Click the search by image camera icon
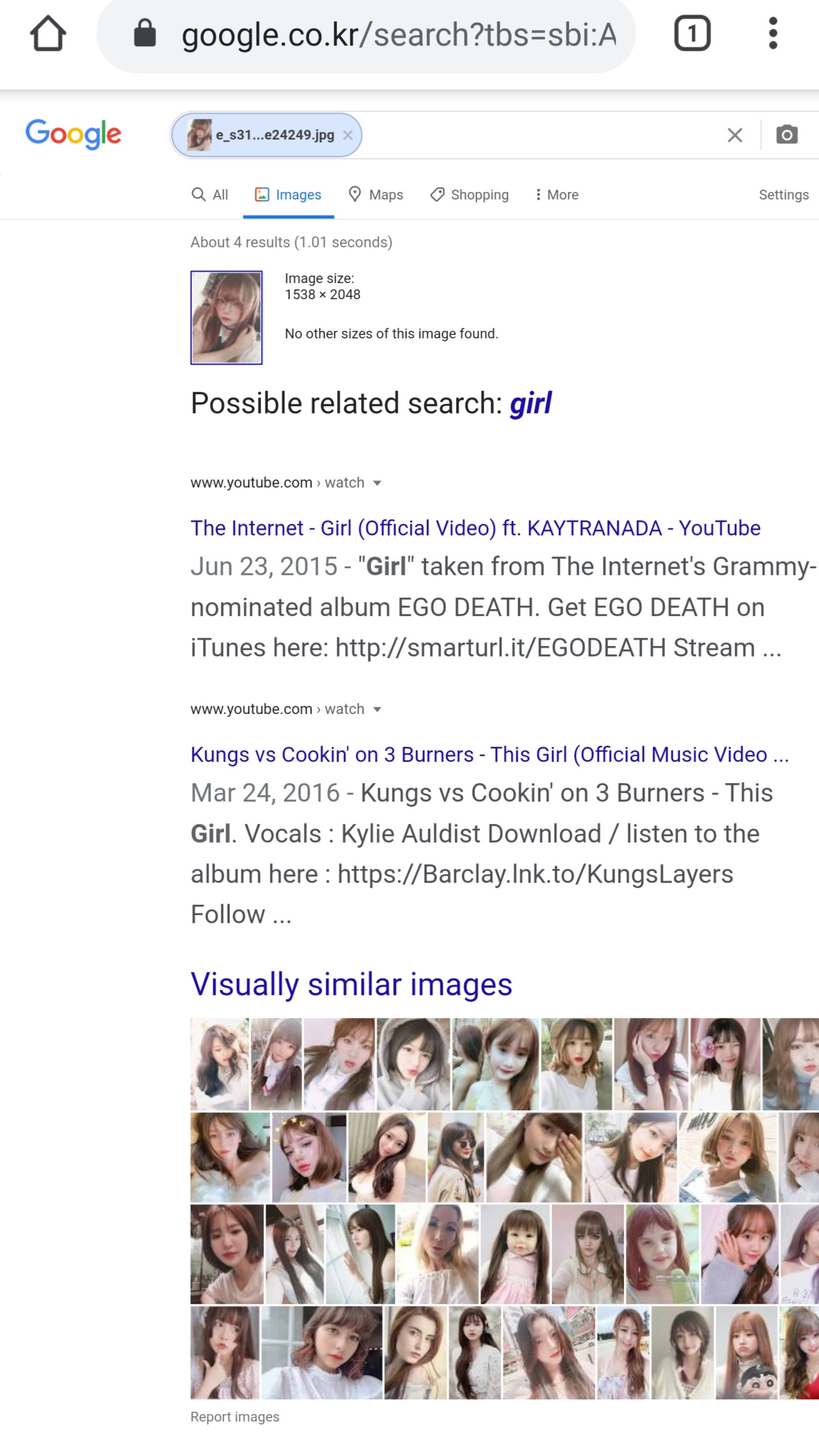Screen dimensions: 819x1456 coord(787,135)
